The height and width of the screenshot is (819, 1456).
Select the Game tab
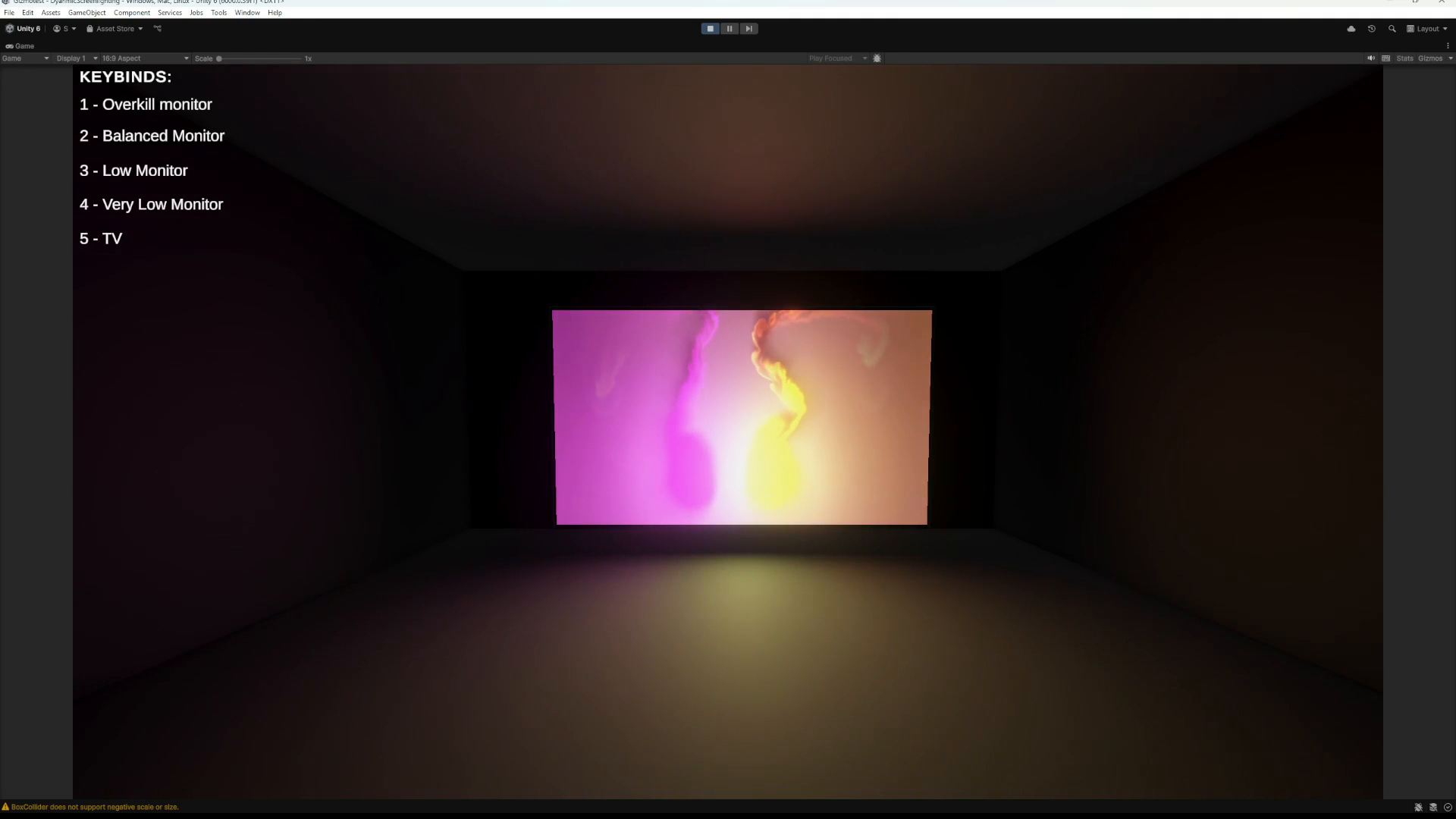click(x=20, y=46)
